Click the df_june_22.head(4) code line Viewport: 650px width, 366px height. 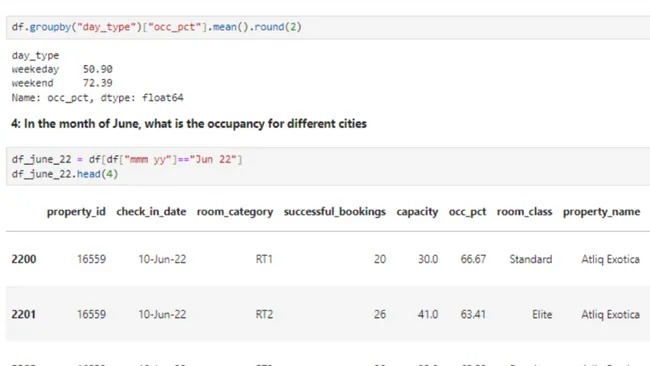[x=65, y=174]
